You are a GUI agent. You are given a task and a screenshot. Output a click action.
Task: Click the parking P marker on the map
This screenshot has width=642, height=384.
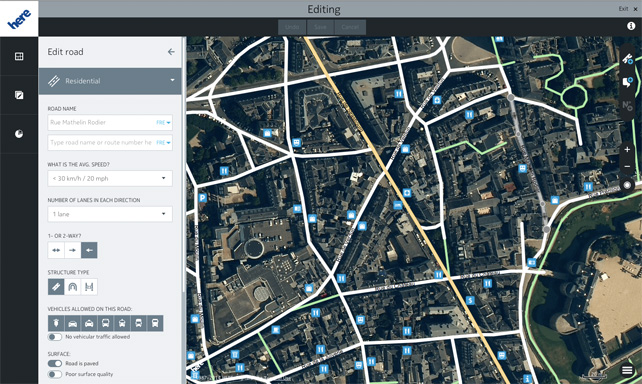pyautogui.click(x=202, y=198)
